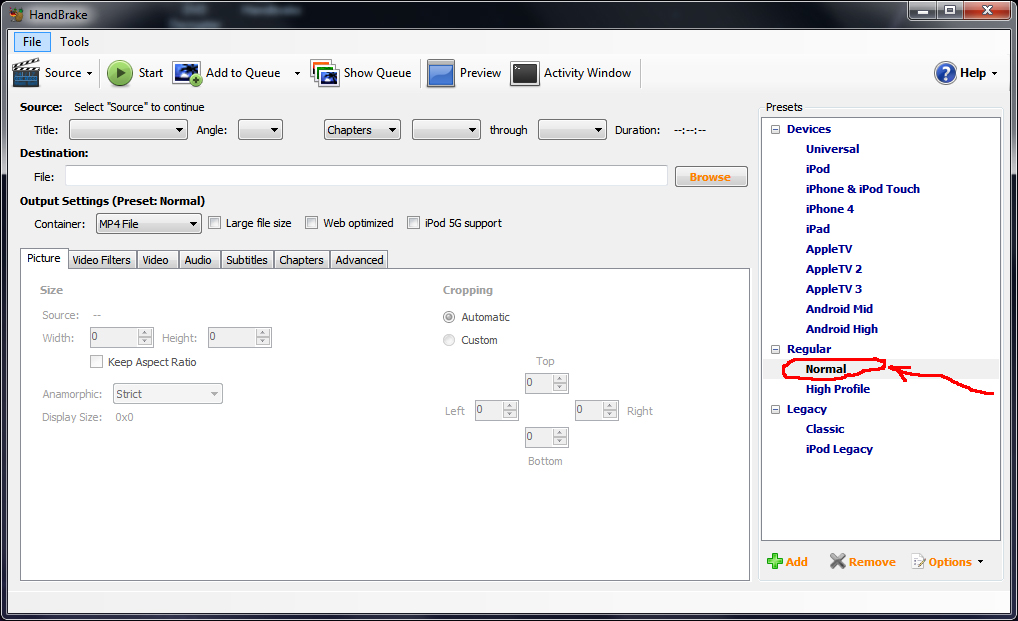Open the File menu
This screenshot has height=621, width=1018.
click(32, 42)
